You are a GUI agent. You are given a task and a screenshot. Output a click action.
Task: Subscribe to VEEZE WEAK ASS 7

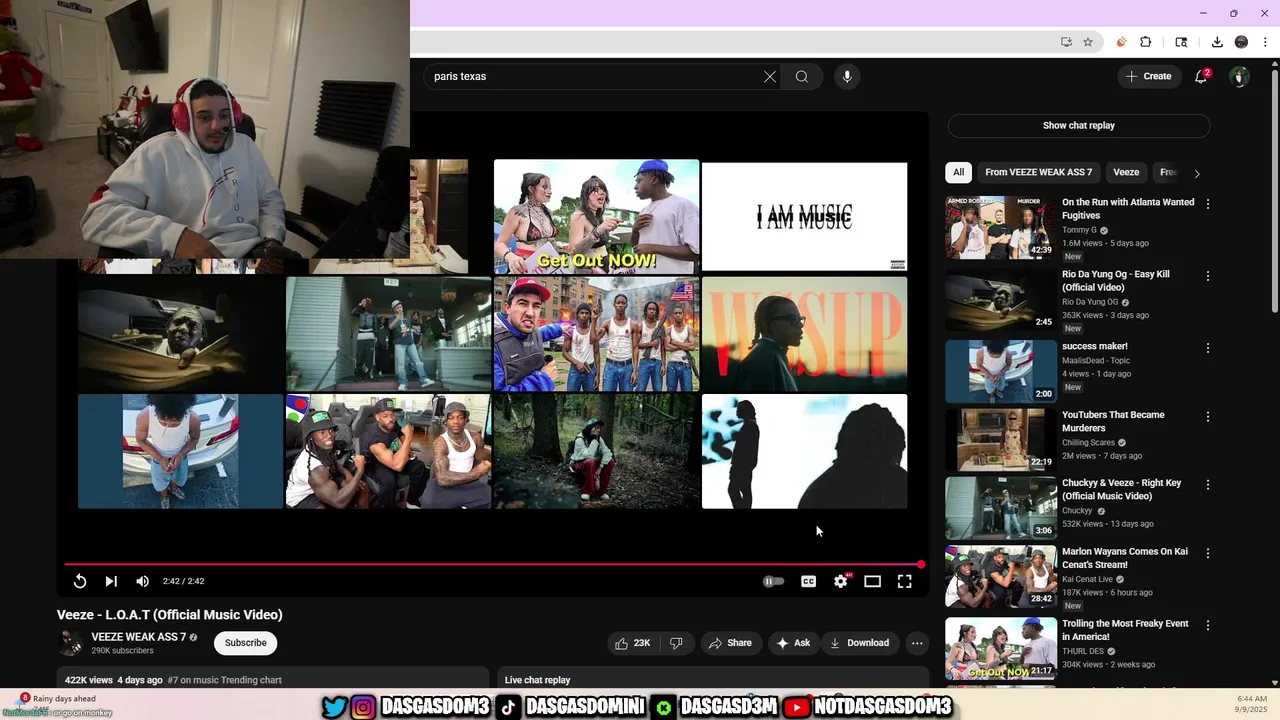point(245,643)
